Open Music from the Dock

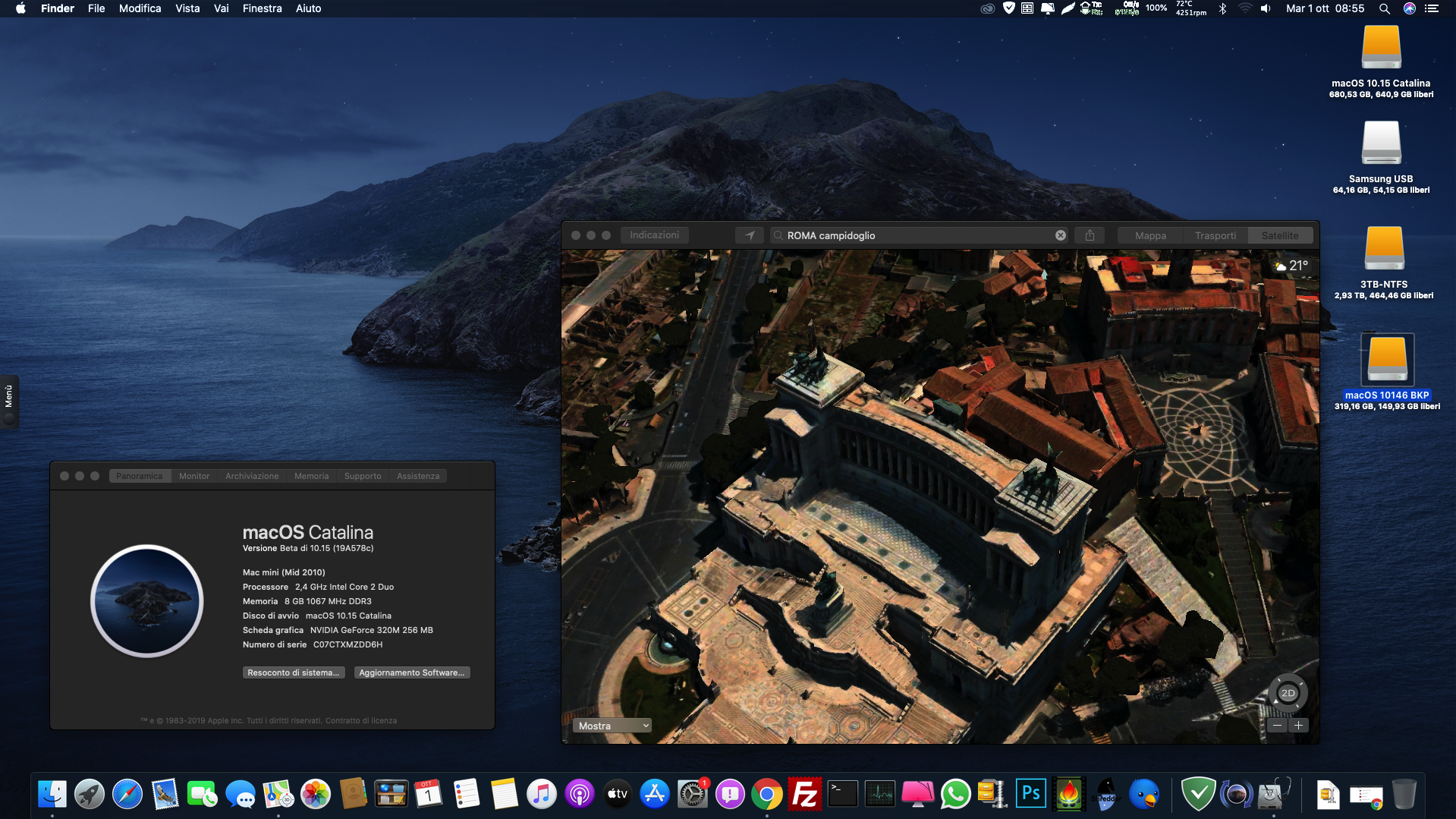(542, 794)
